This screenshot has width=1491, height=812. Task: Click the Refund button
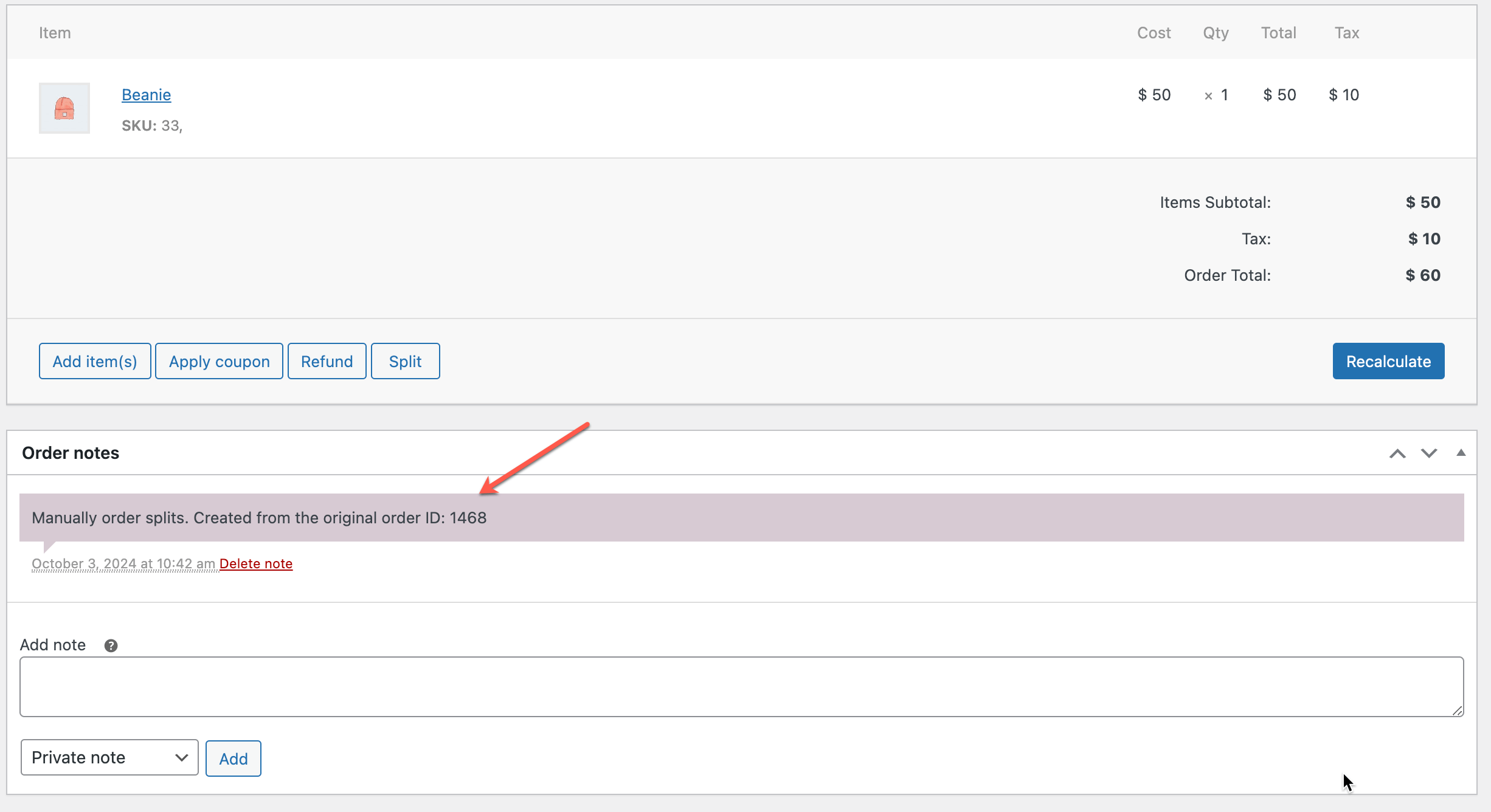point(327,361)
